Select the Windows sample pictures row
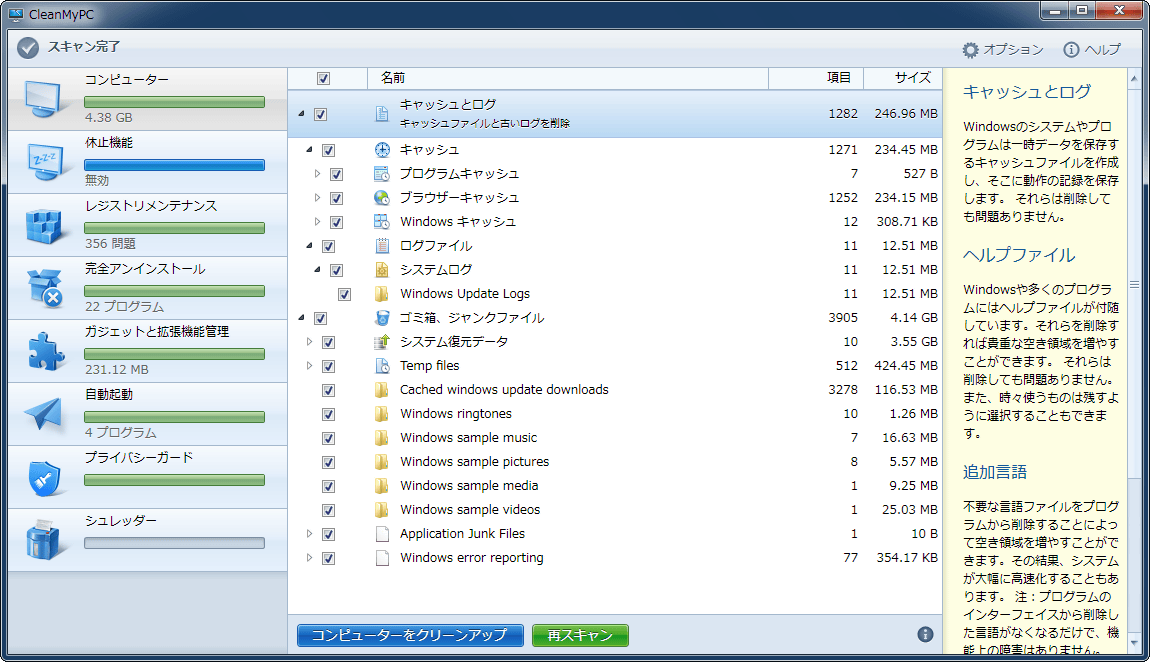Screen dimensions: 1150x662 (x=615, y=462)
